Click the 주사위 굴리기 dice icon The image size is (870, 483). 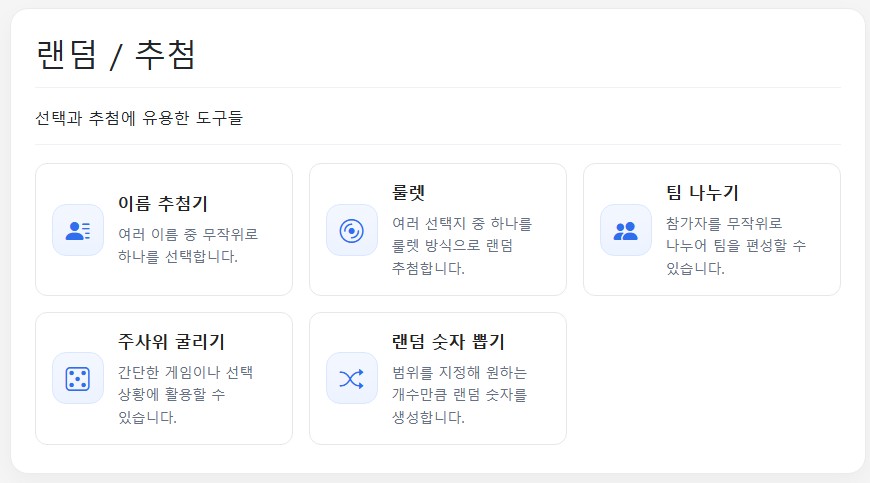click(78, 378)
